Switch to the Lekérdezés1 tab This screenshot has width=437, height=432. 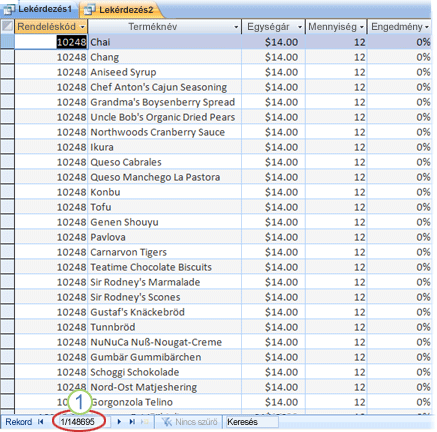(x=39, y=9)
